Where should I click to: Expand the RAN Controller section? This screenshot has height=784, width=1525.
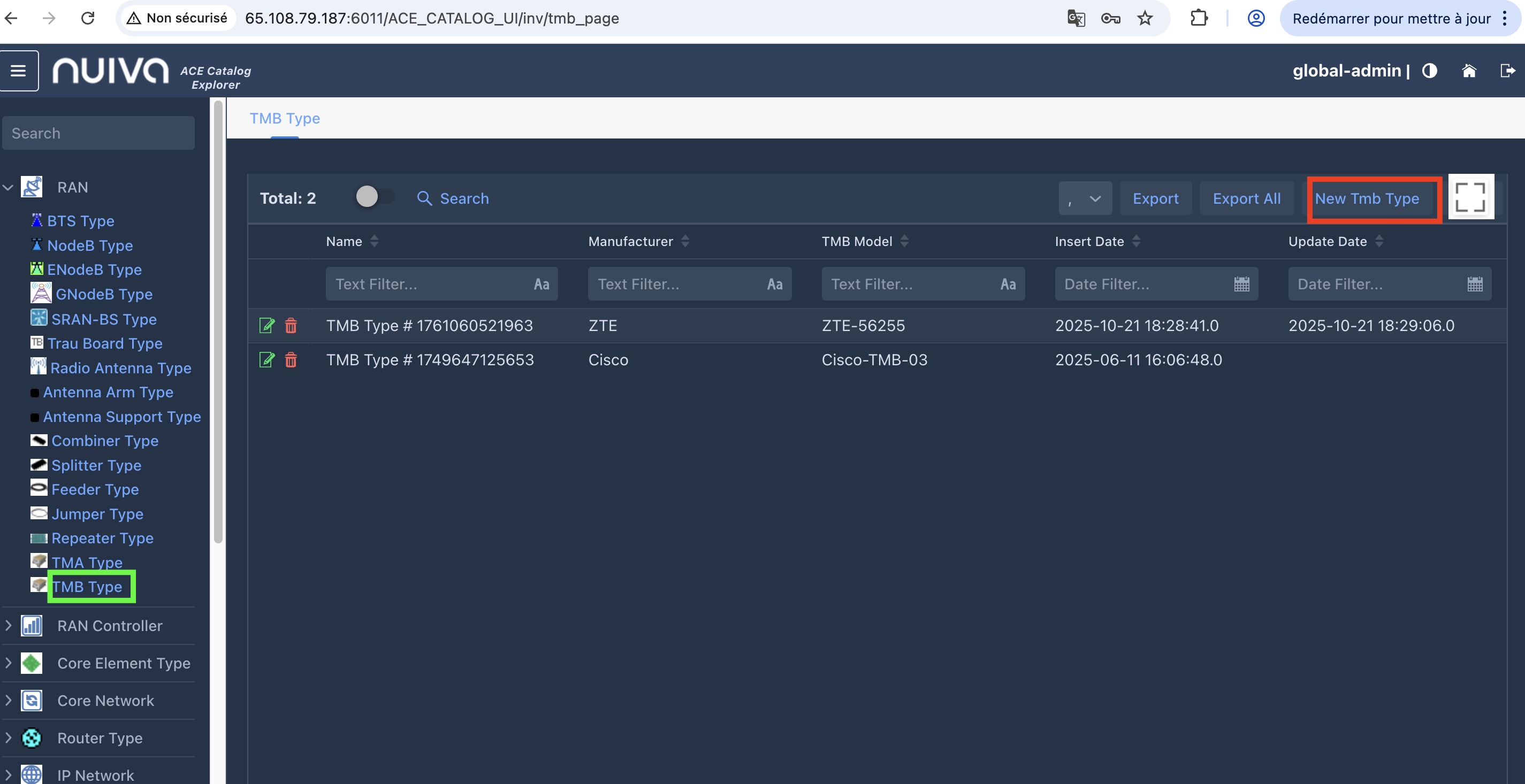pos(8,625)
